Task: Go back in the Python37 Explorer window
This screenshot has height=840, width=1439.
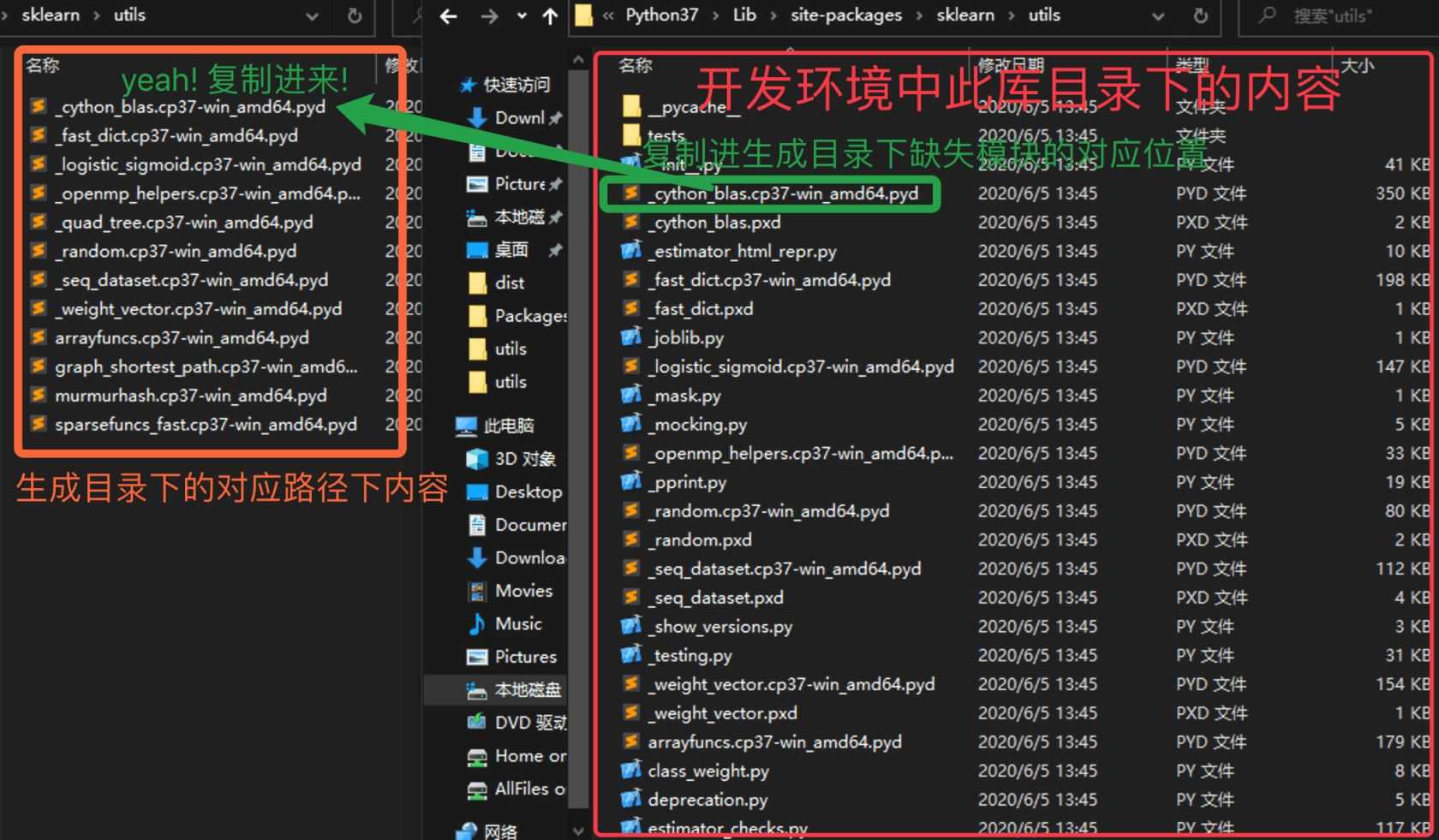Action: tap(449, 15)
